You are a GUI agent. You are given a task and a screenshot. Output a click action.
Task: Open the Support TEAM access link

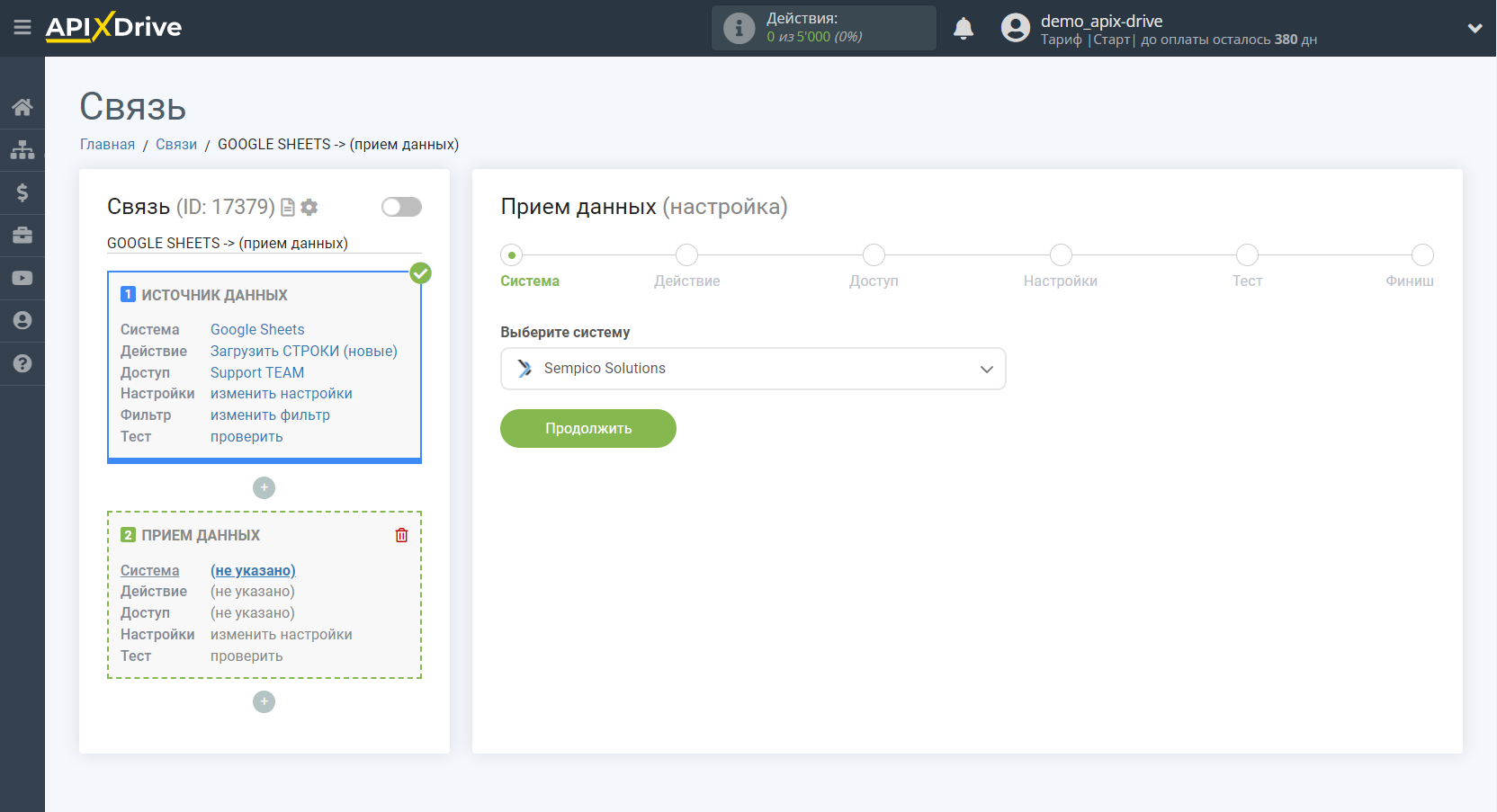coord(257,373)
